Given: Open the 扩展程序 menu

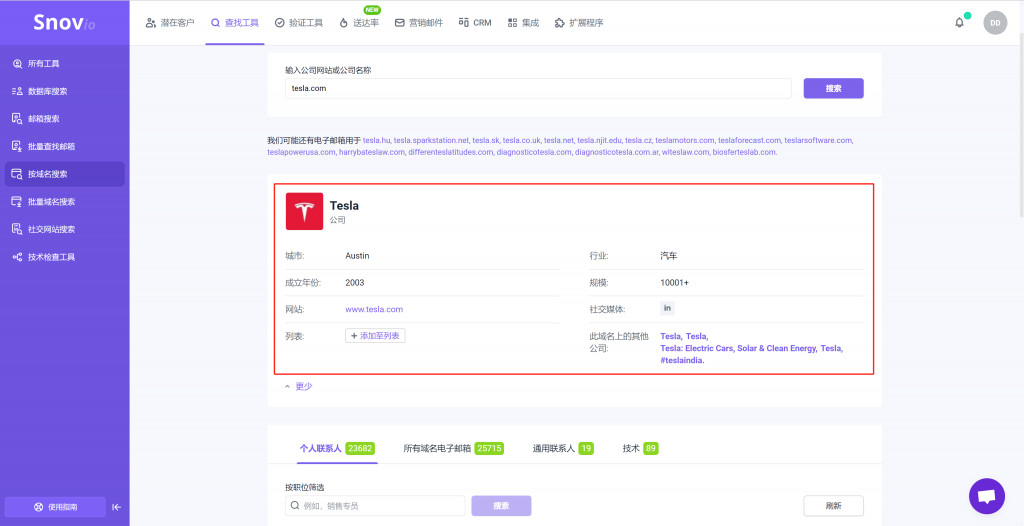Looking at the screenshot, I should click(x=579, y=23).
